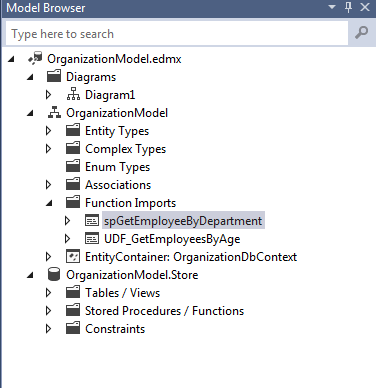376x388 pixels.
Task: Select the EntityContainer: OrganizationDbContext label
Action: (191, 257)
